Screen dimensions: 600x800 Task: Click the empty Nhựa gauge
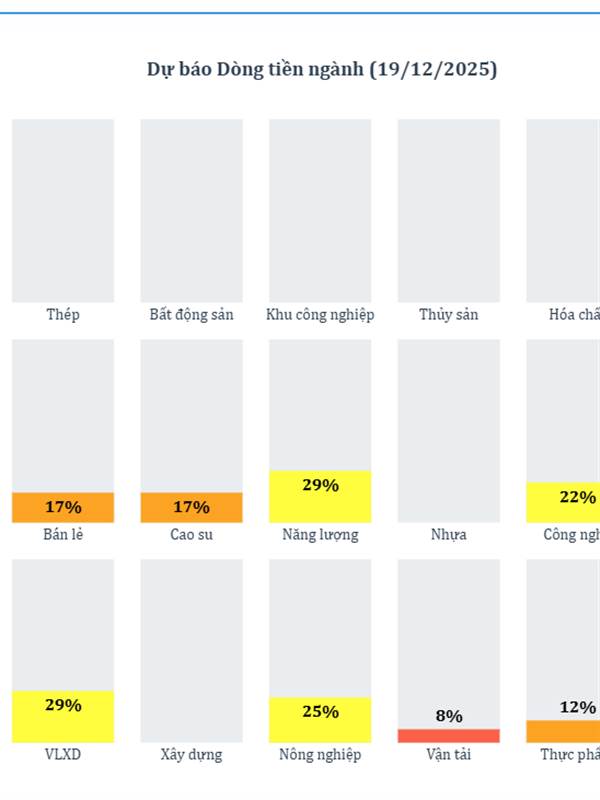pyautogui.click(x=448, y=431)
